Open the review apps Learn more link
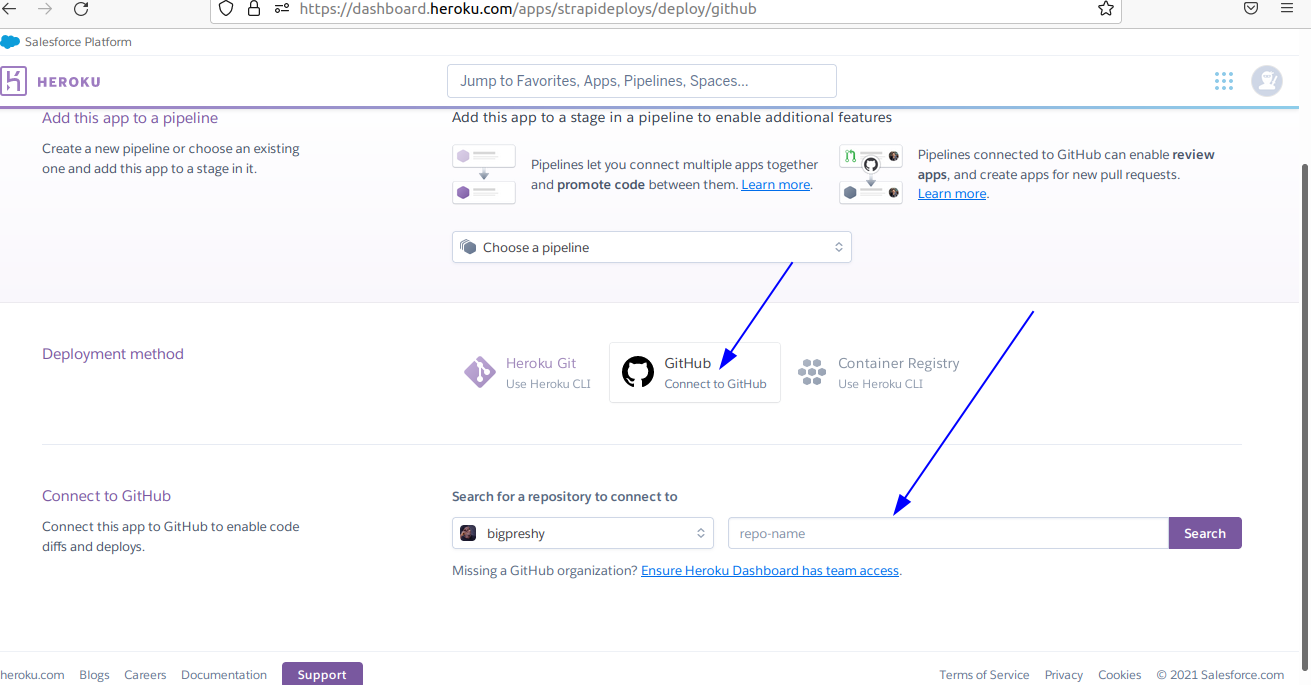The width and height of the screenshot is (1311, 685). [952, 194]
